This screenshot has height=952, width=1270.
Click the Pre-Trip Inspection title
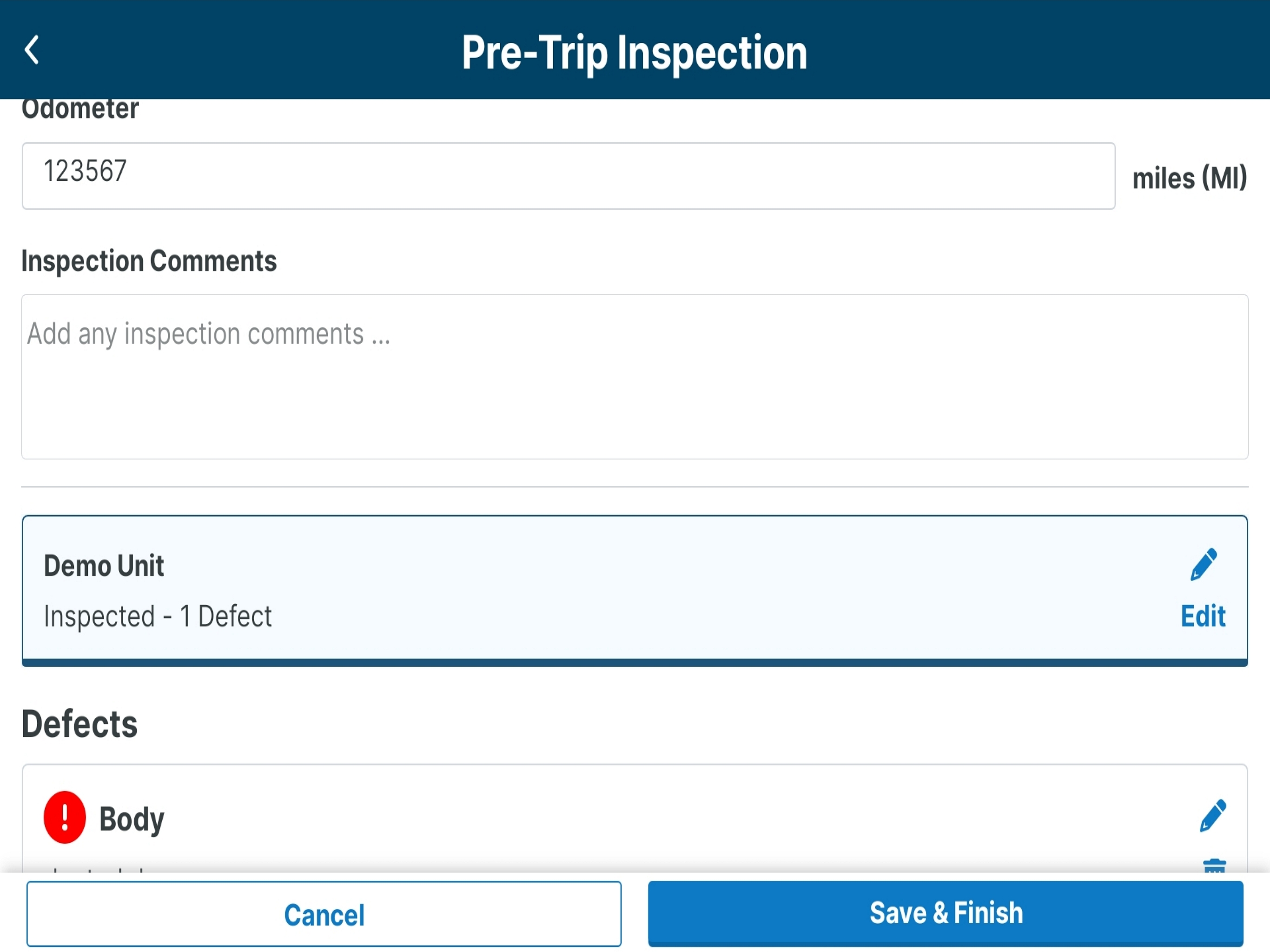[x=635, y=53]
